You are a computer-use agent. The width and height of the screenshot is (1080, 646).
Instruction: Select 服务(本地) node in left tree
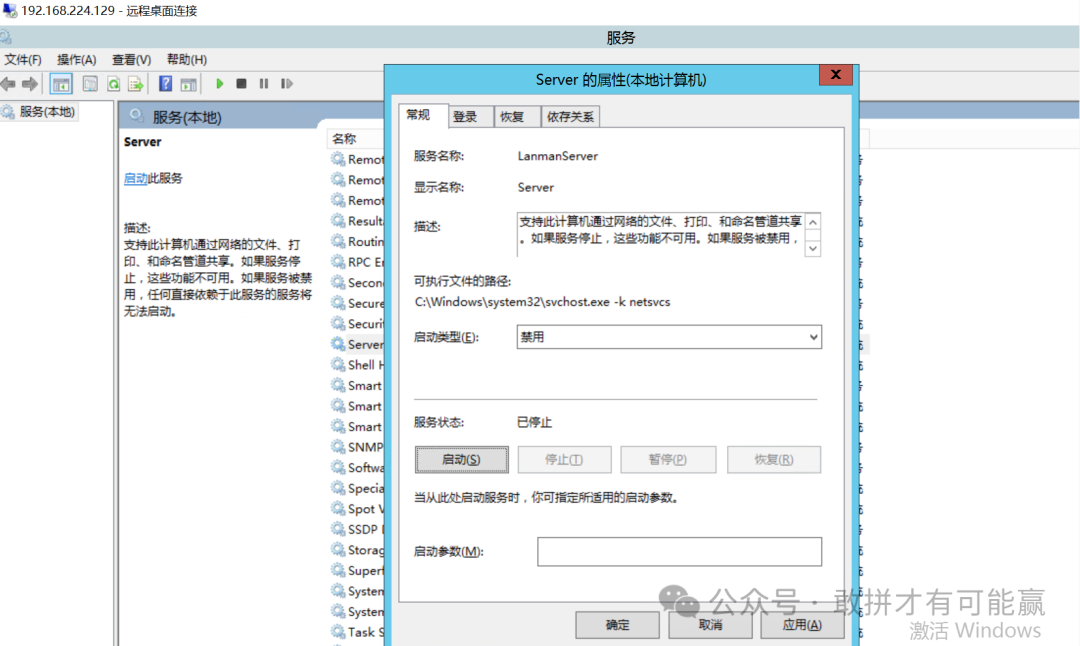(40, 112)
